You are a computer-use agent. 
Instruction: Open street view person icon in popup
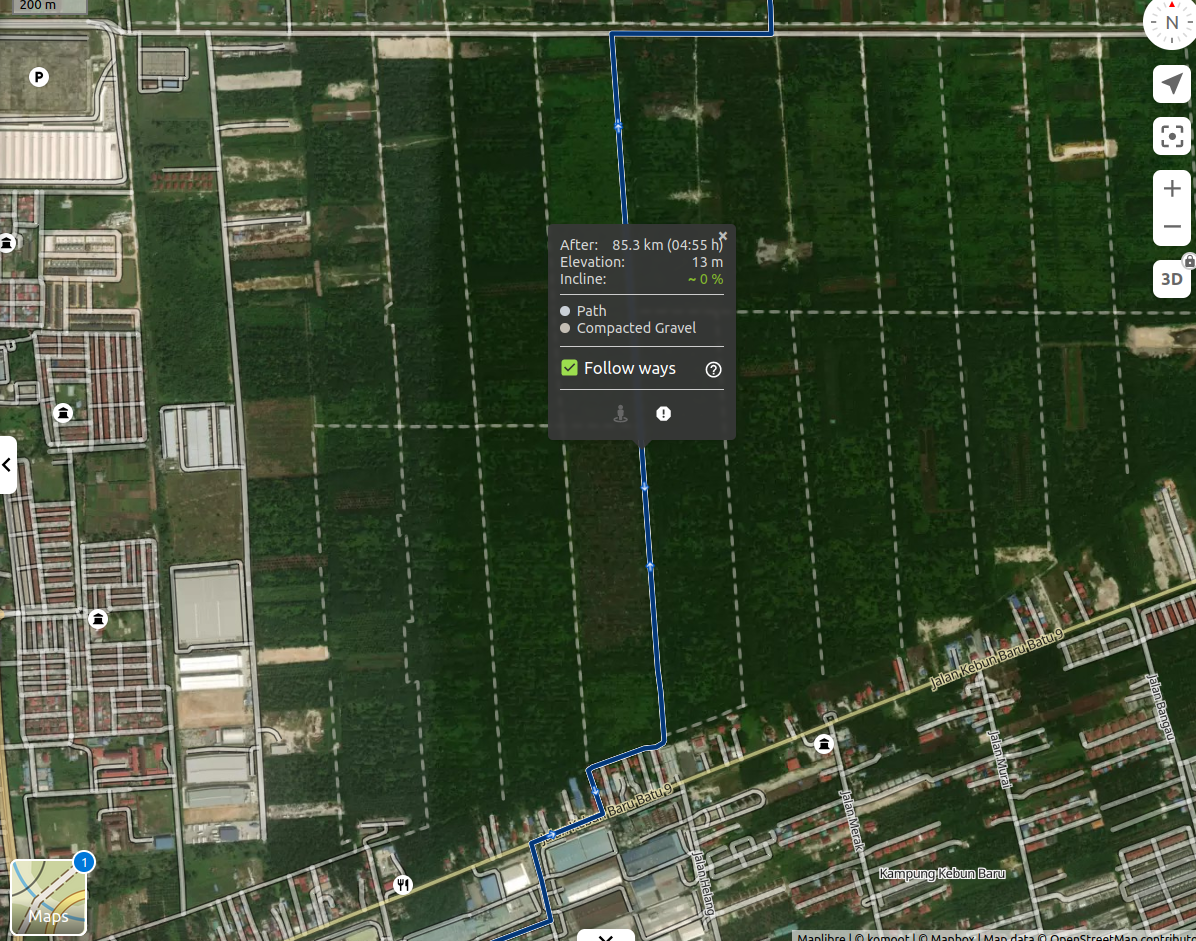pos(620,413)
